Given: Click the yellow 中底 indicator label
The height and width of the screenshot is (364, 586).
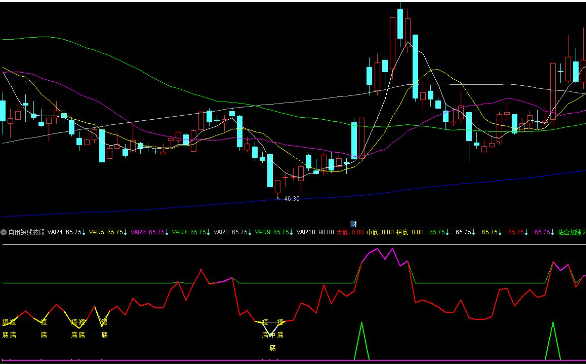Looking at the screenshot, I should tap(372, 232).
